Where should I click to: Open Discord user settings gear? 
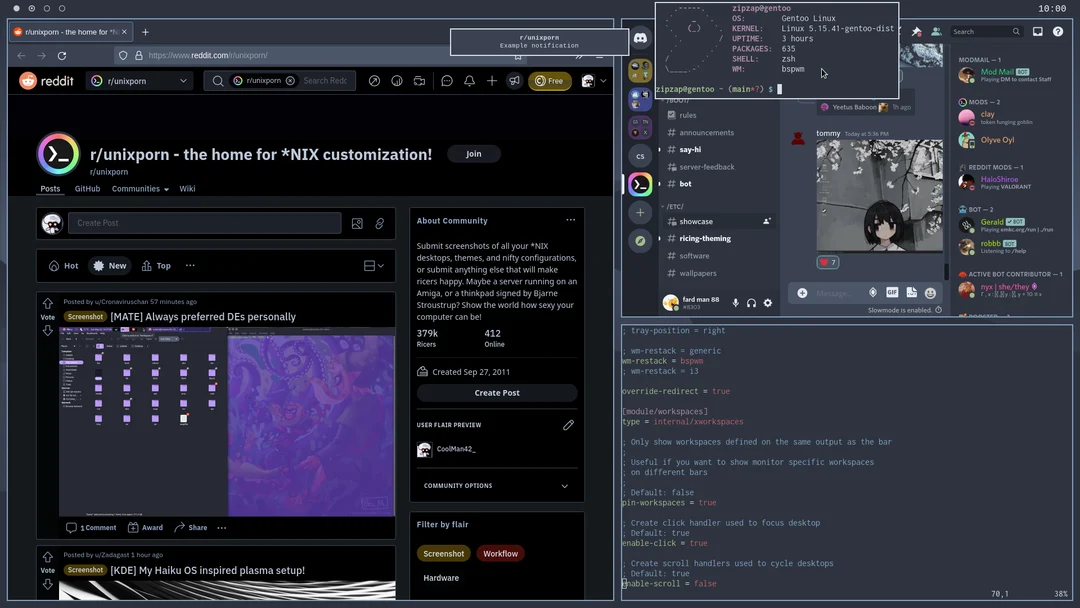point(767,302)
